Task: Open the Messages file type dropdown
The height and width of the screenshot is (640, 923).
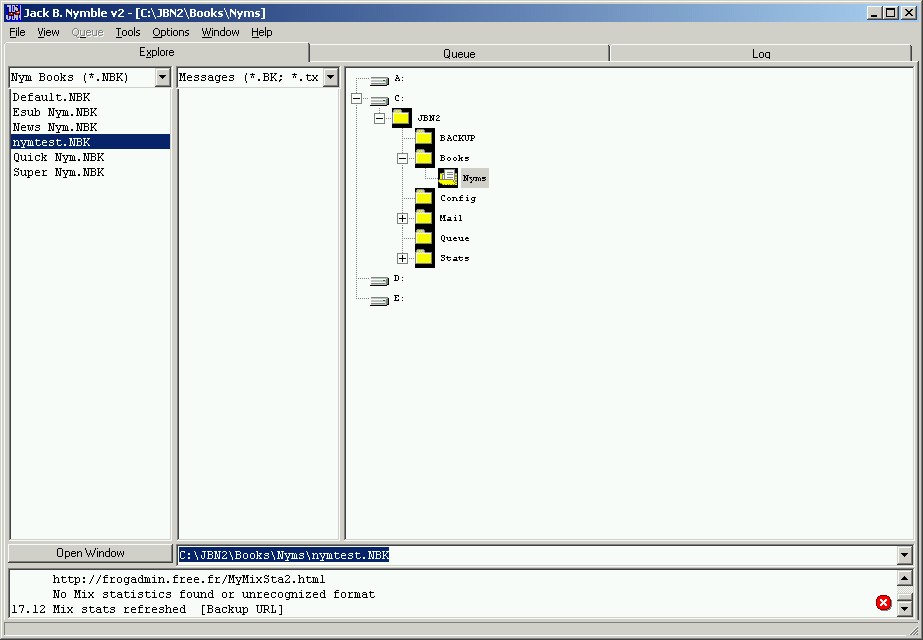Action: [x=331, y=77]
